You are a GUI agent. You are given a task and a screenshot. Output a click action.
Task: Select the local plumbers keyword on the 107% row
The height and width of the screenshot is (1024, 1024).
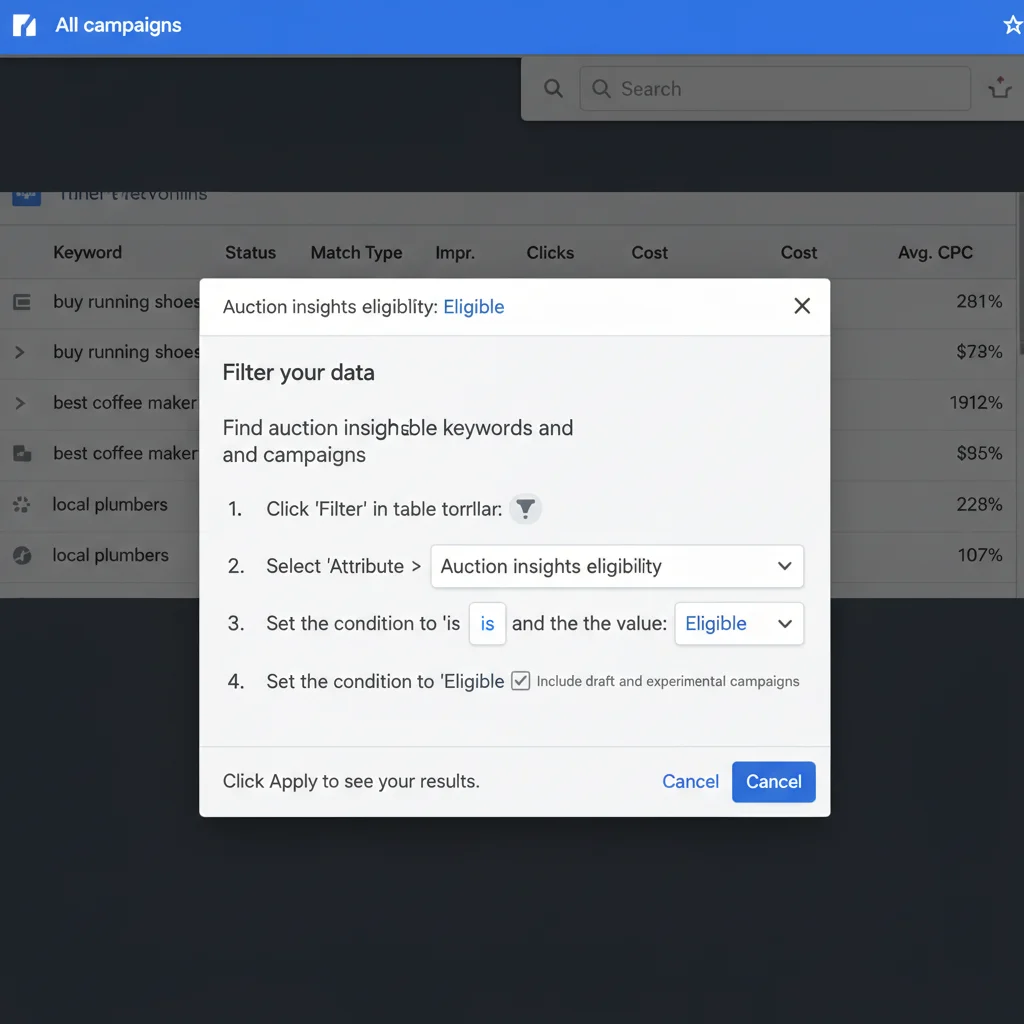pyautogui.click(x=110, y=555)
